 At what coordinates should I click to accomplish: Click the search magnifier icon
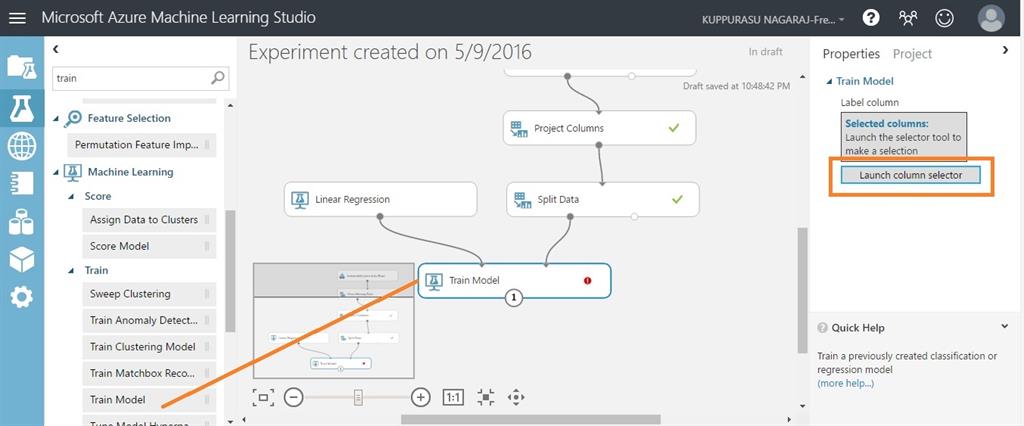pyautogui.click(x=218, y=78)
